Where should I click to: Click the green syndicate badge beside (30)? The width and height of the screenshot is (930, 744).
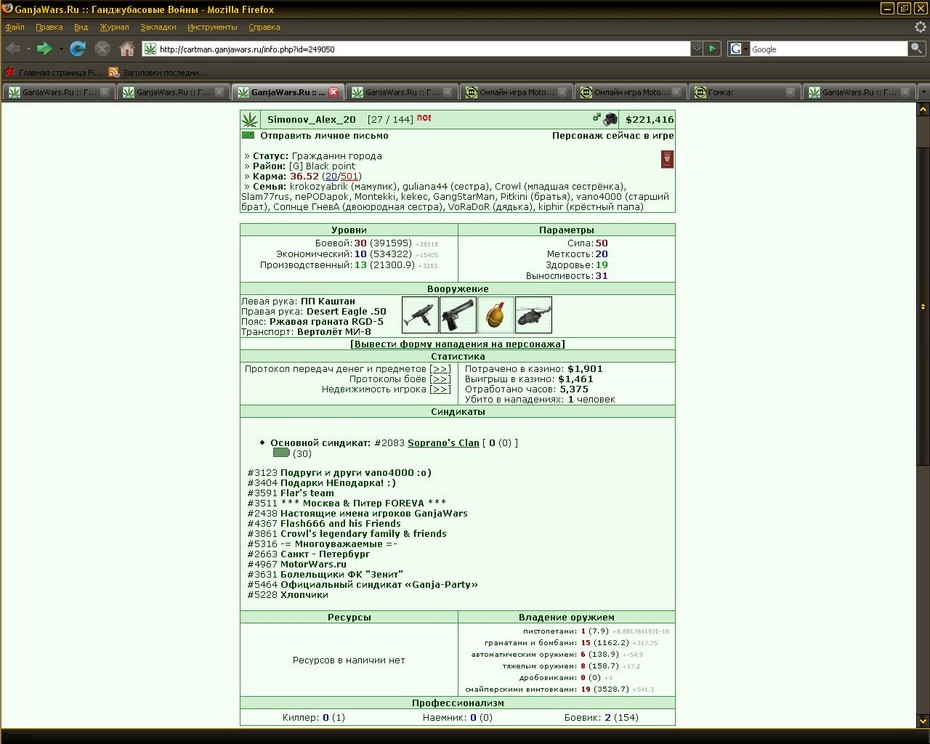[281, 453]
